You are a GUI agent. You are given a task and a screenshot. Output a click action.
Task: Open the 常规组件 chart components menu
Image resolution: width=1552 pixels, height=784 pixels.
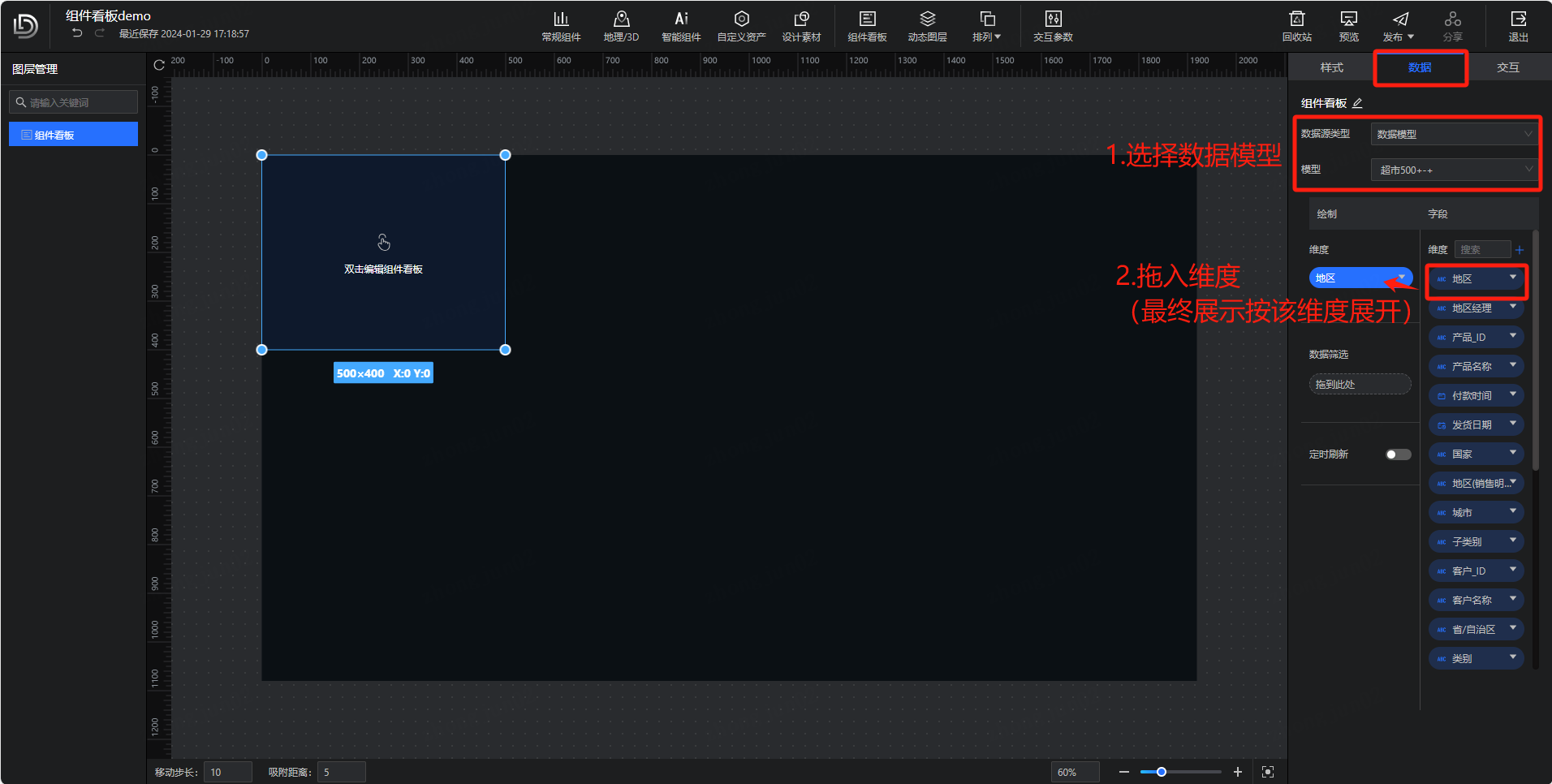pyautogui.click(x=561, y=26)
